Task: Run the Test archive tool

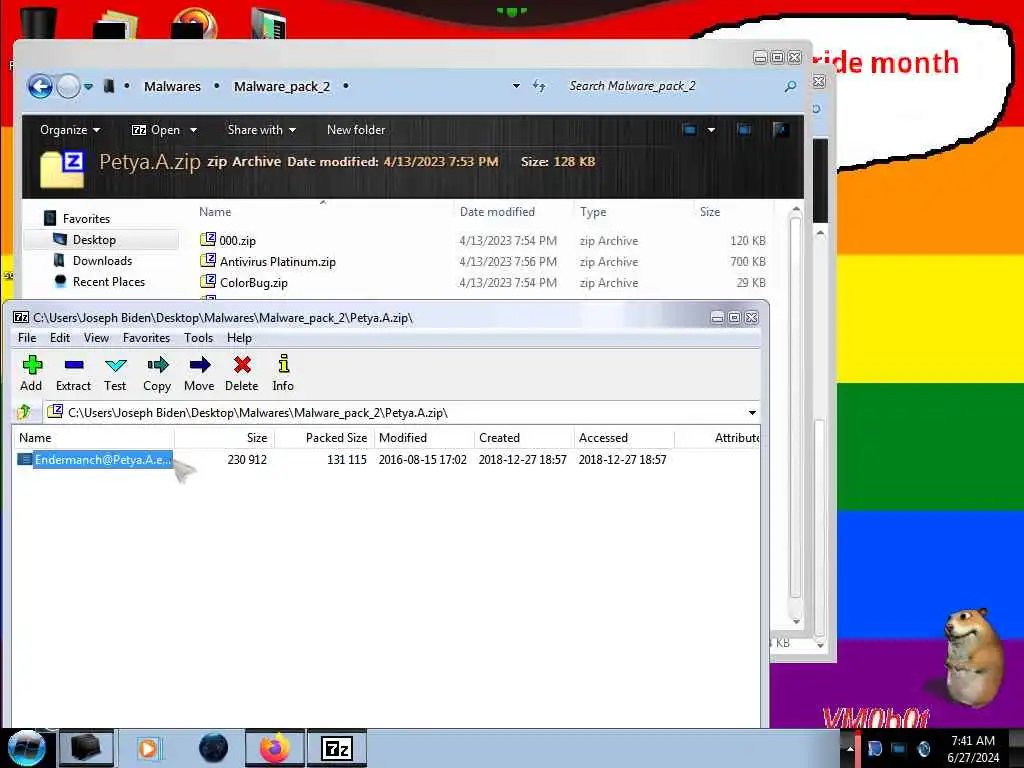Action: 115,373
